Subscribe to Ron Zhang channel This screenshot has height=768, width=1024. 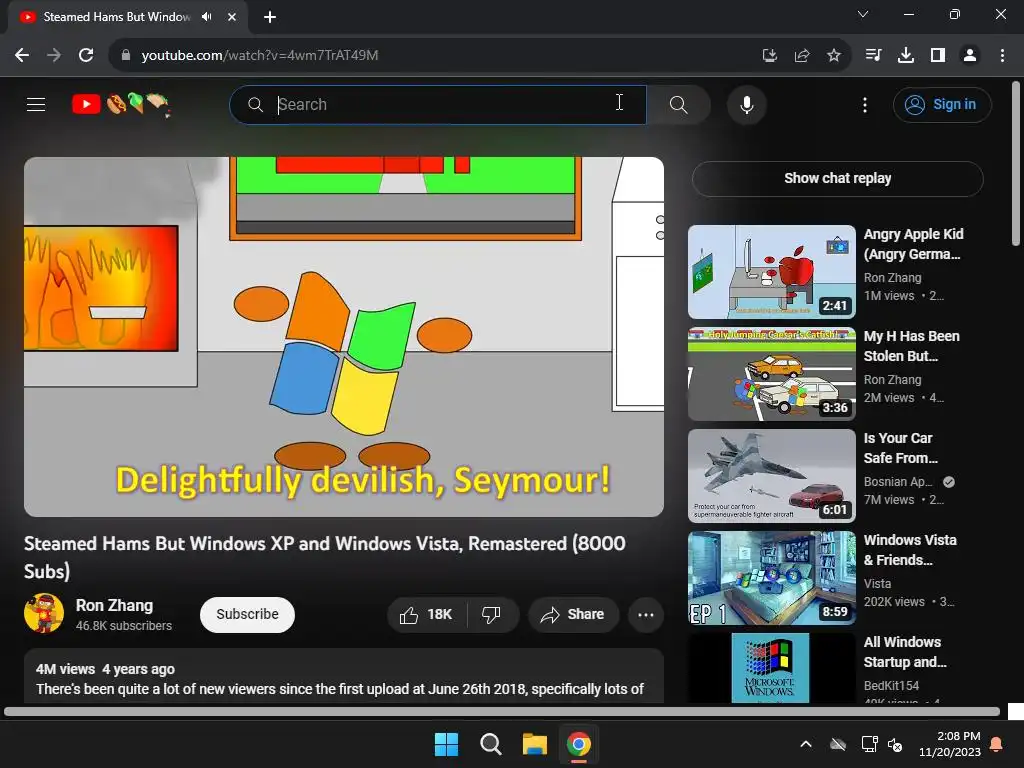(248, 615)
